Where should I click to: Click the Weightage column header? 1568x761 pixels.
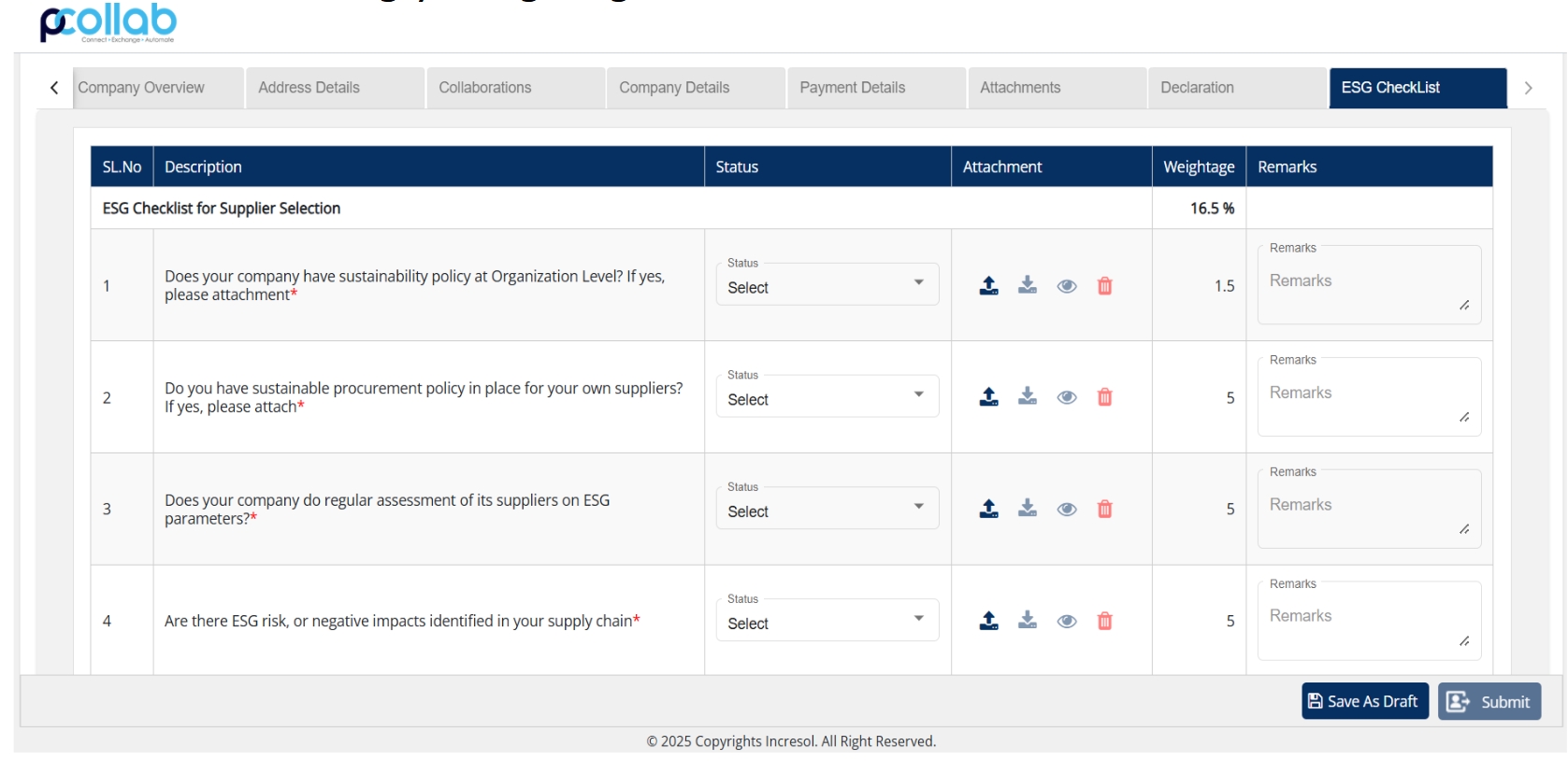1199,167
